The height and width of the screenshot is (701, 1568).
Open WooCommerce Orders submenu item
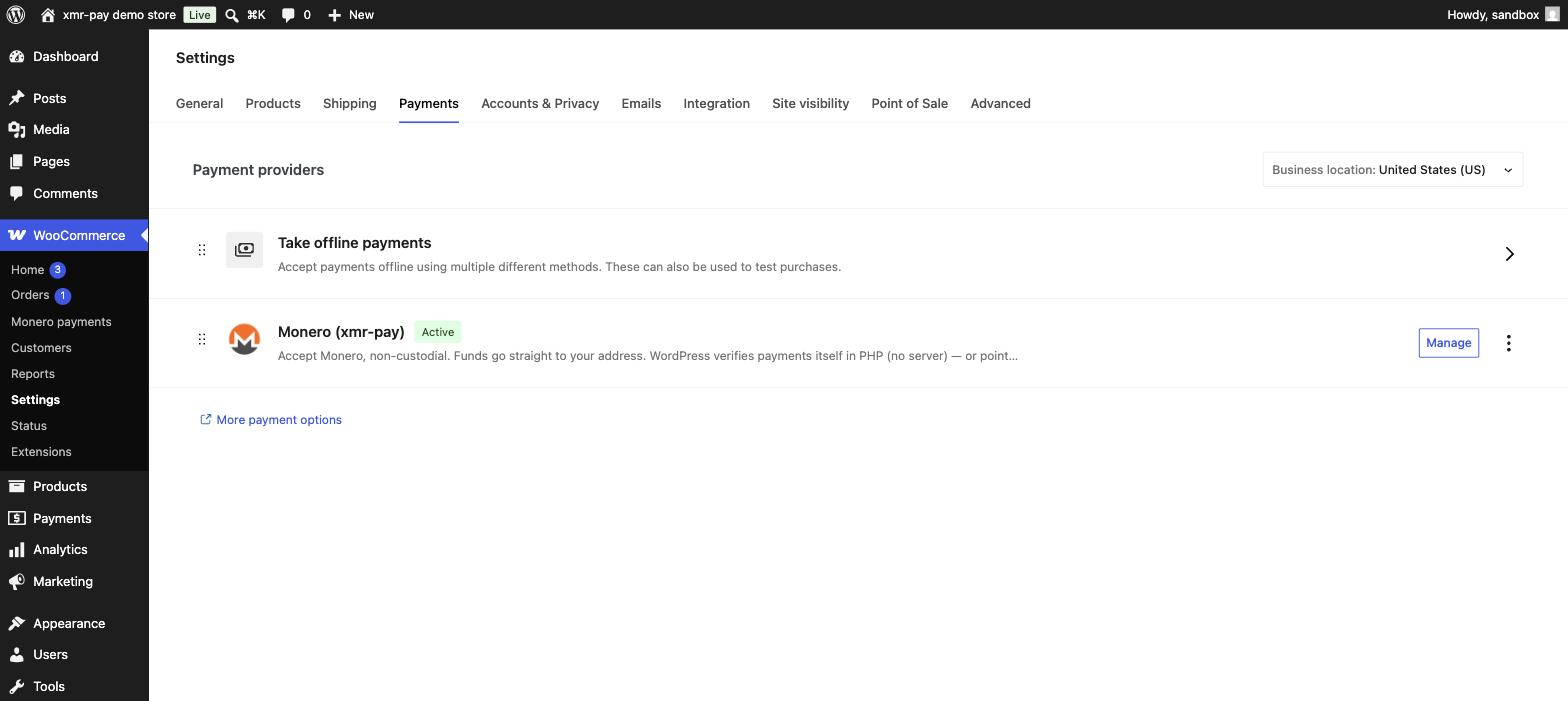(x=30, y=295)
